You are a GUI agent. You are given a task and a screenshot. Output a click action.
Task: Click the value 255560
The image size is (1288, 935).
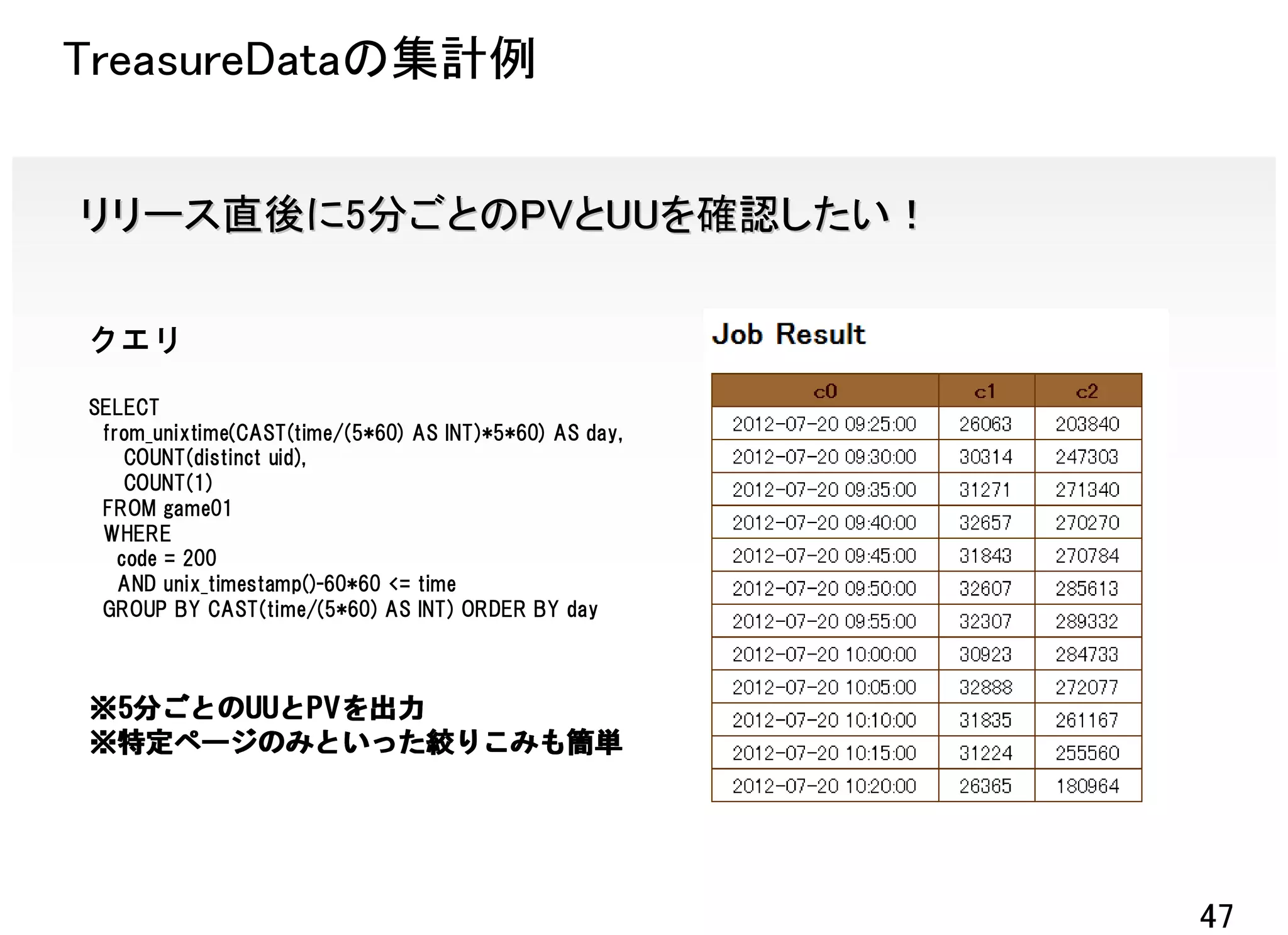[1087, 753]
